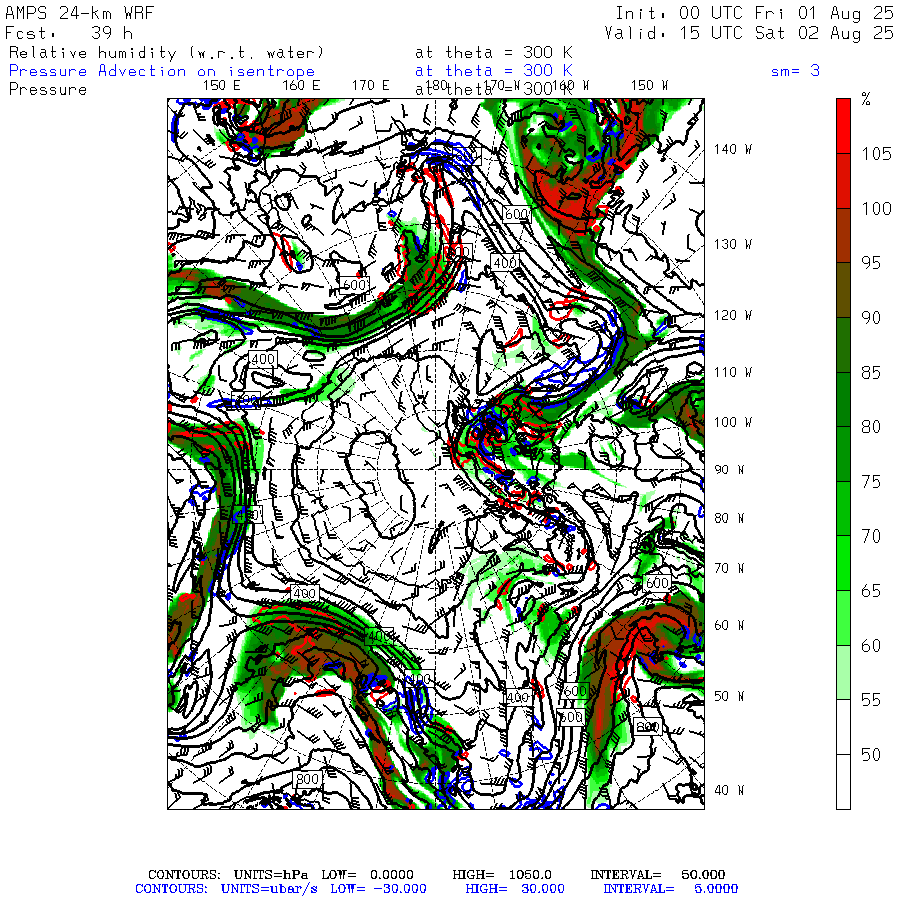Click the "75" colorbar tick value
This screenshot has width=900, height=900.
click(871, 482)
